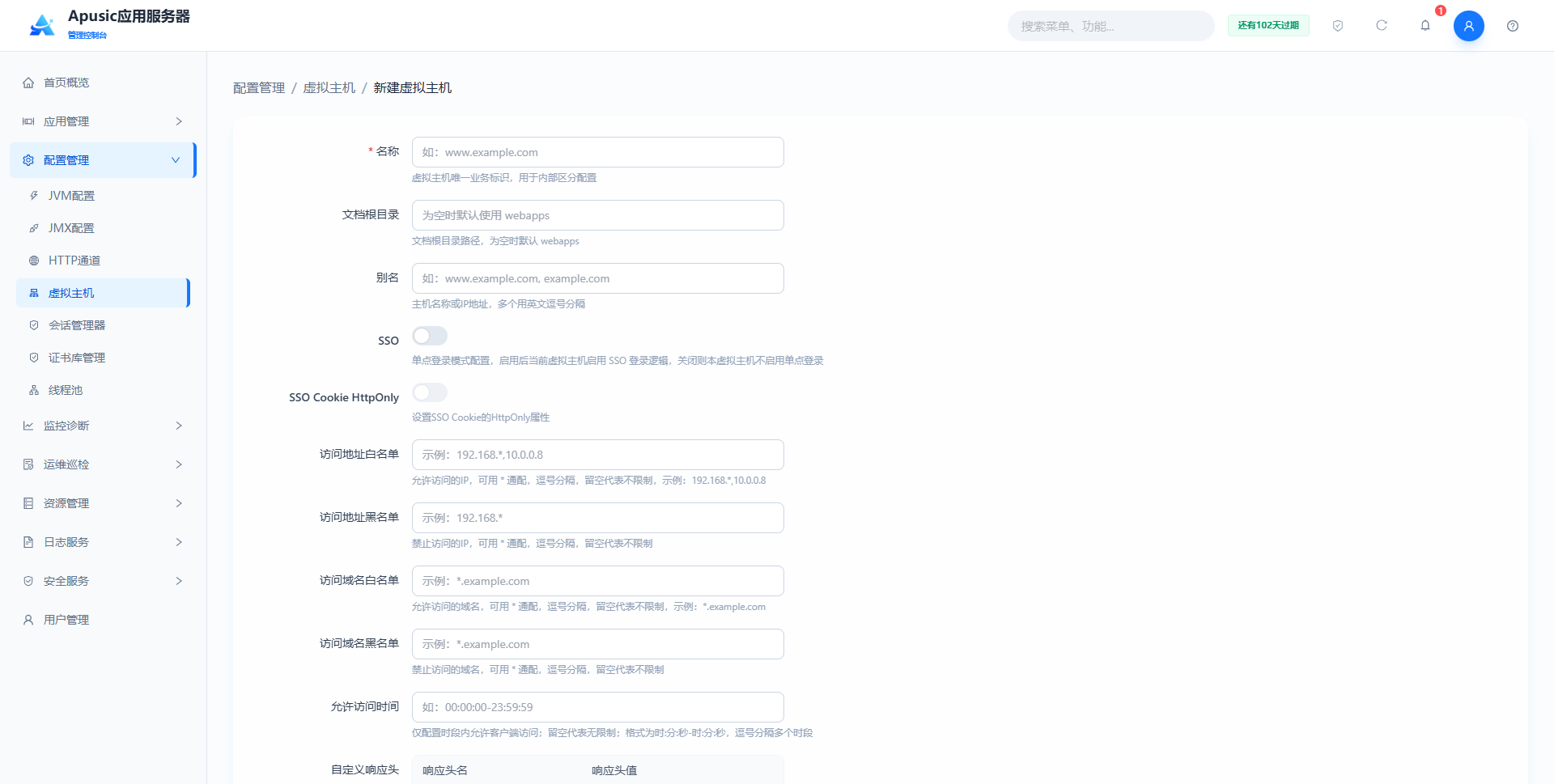The width and height of the screenshot is (1554, 784).
Task: Click the 访问域名黑名单 input field
Action: tap(598, 644)
